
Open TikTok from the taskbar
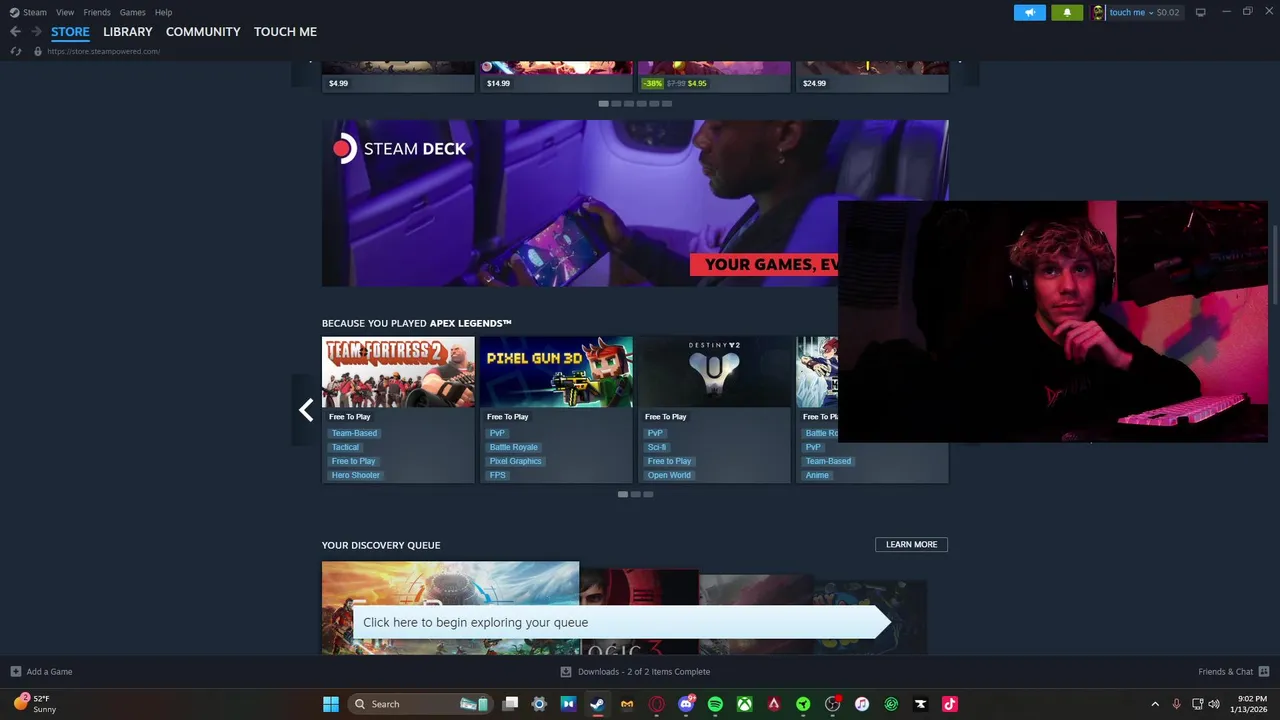coord(950,704)
